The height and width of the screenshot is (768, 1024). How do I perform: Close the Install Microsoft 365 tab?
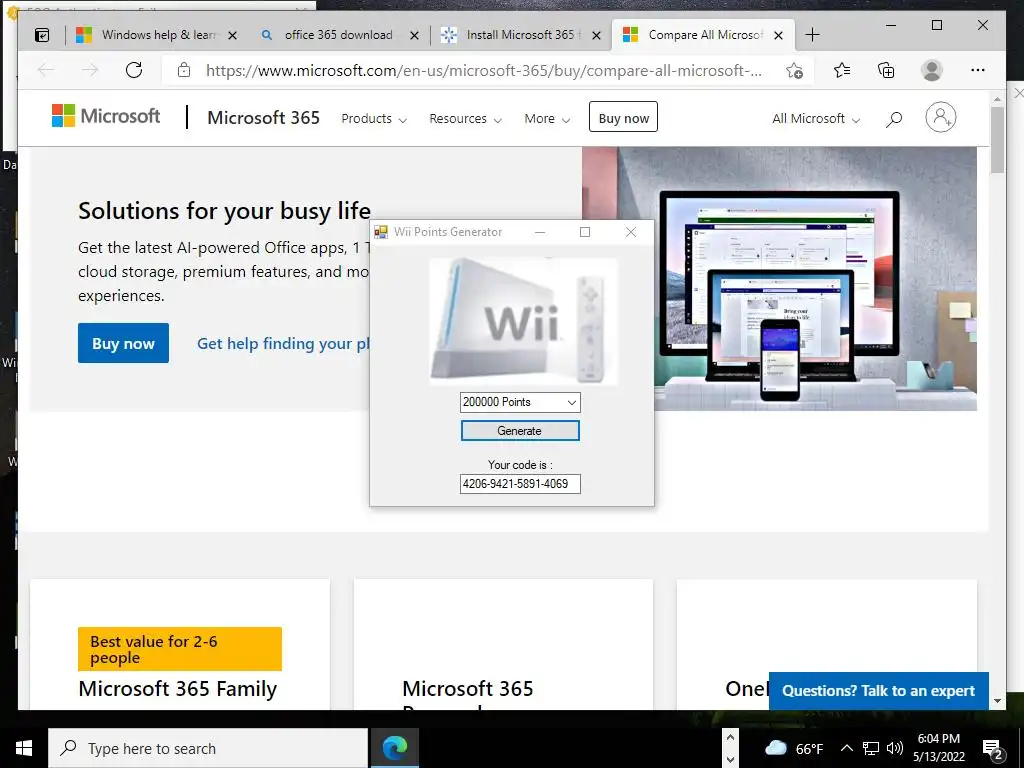pyautogui.click(x=596, y=35)
